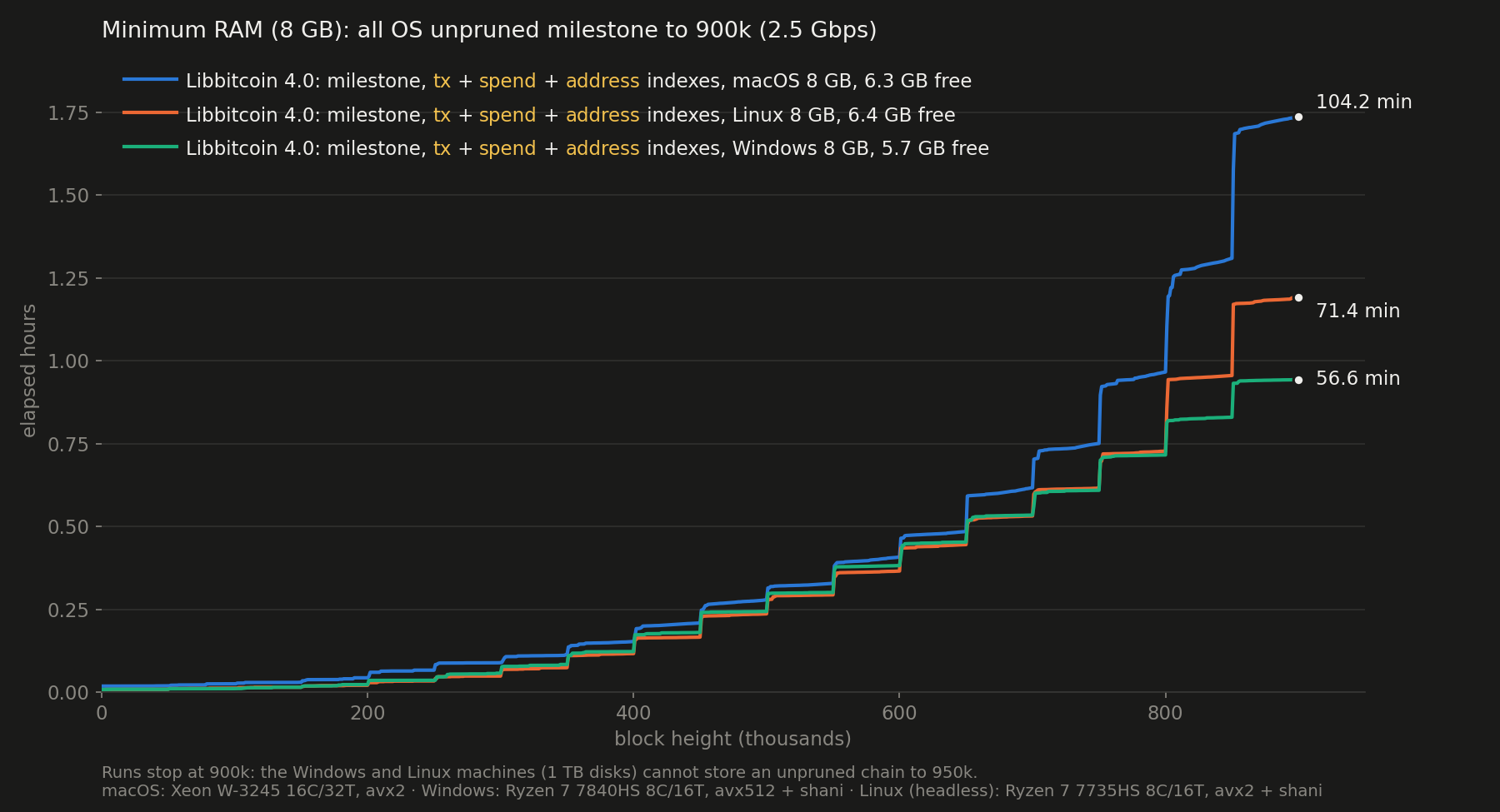Click the footnote line starting "Runs stop at 900k"
This screenshot has height=812, width=1500.
(x=539, y=773)
